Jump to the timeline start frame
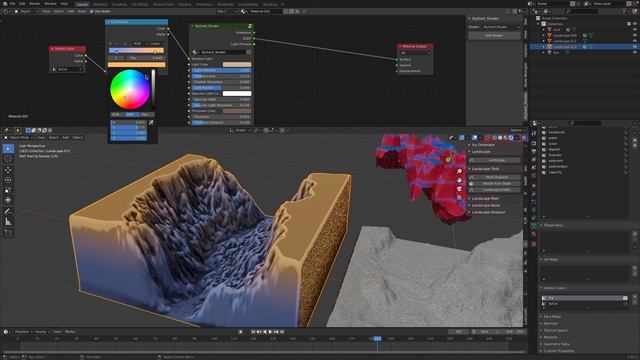Screen dimensions: 640x360 [x=253, y=332]
